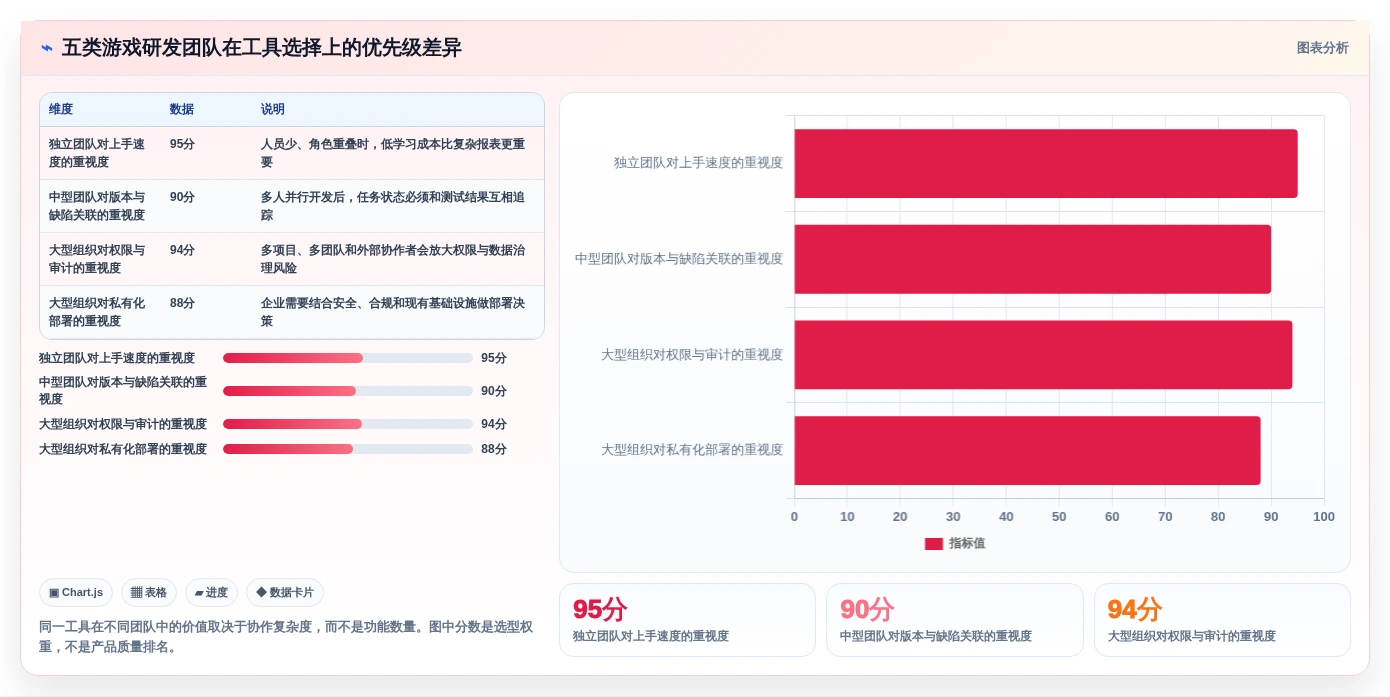Click the 中型团队对版本与缺陷关联的重视度 progress bar
1390x697 pixels.
(348, 391)
